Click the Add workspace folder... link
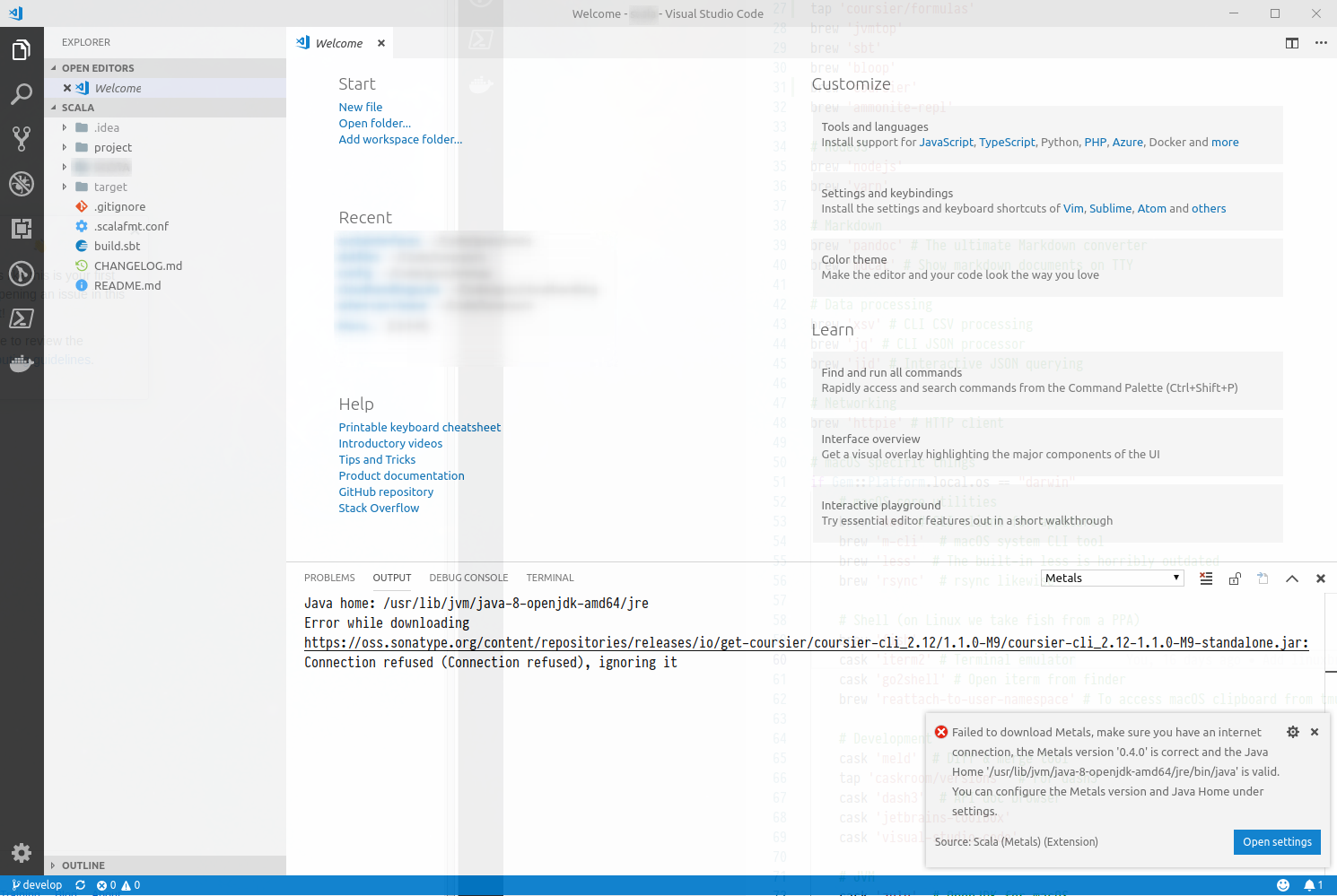 click(x=400, y=139)
